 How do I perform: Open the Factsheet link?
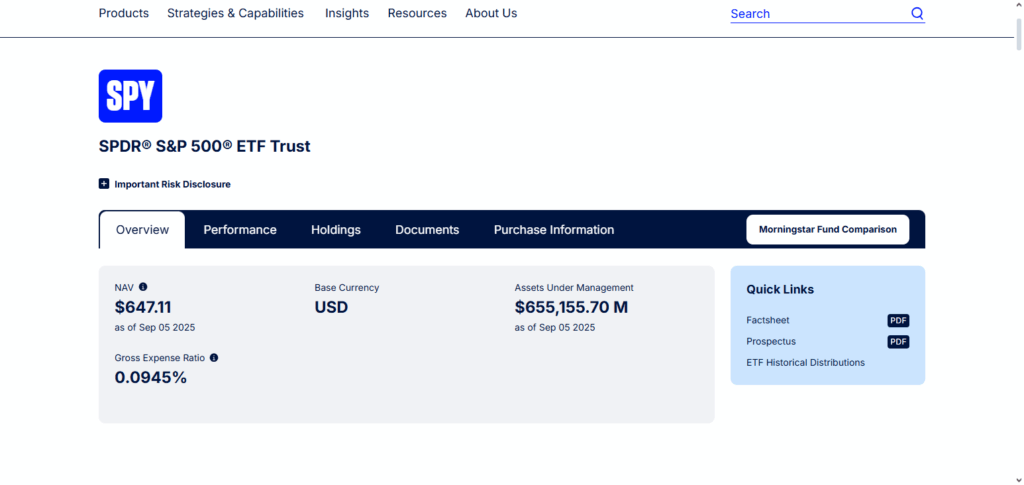(768, 321)
